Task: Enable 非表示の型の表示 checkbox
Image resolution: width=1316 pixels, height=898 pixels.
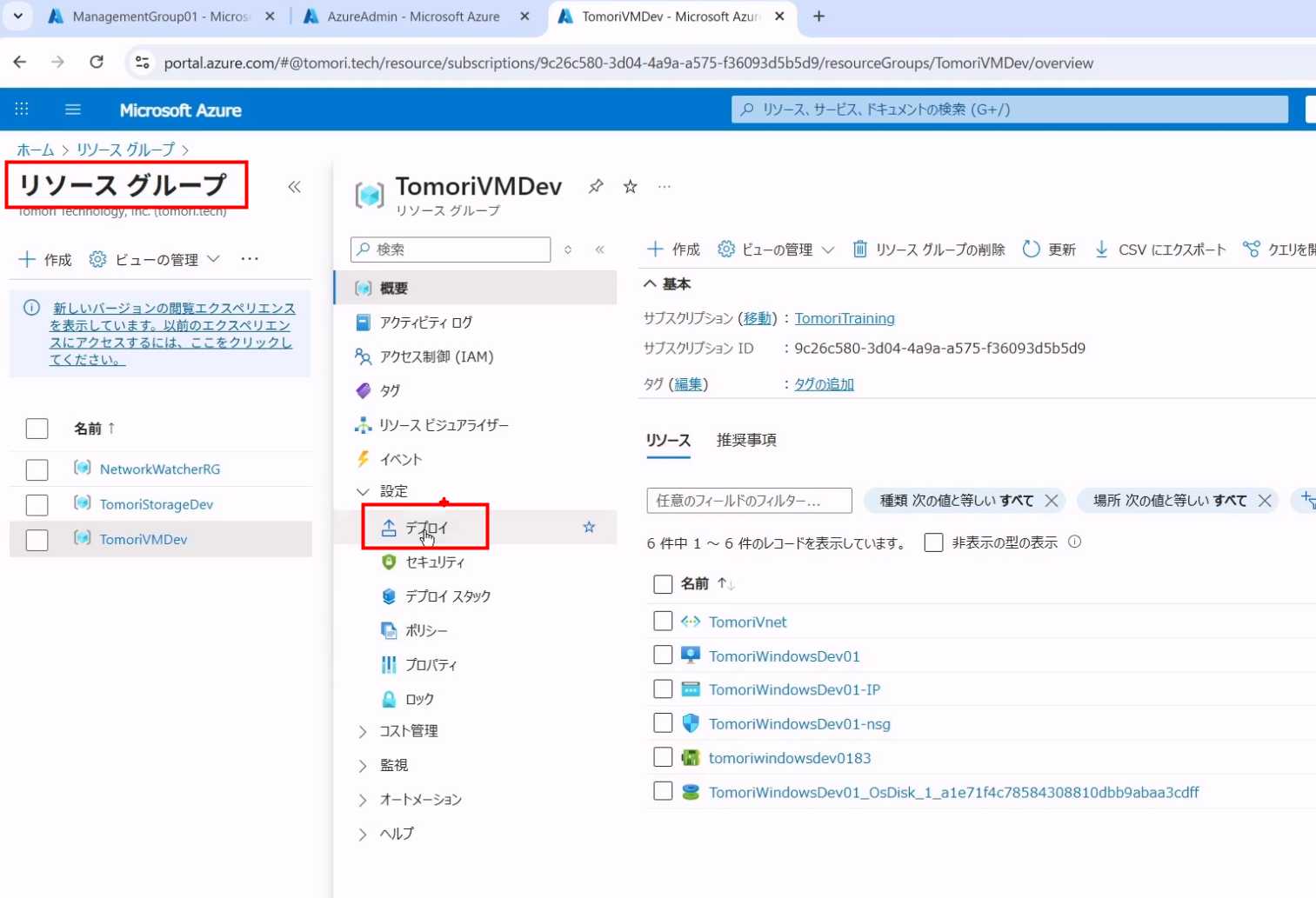Action: [x=933, y=542]
